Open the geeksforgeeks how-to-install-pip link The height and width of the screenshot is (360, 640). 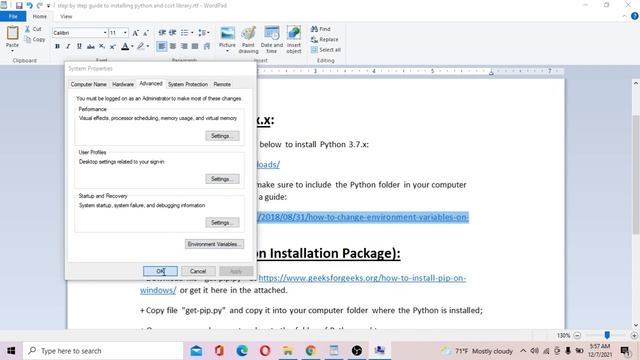(x=362, y=278)
